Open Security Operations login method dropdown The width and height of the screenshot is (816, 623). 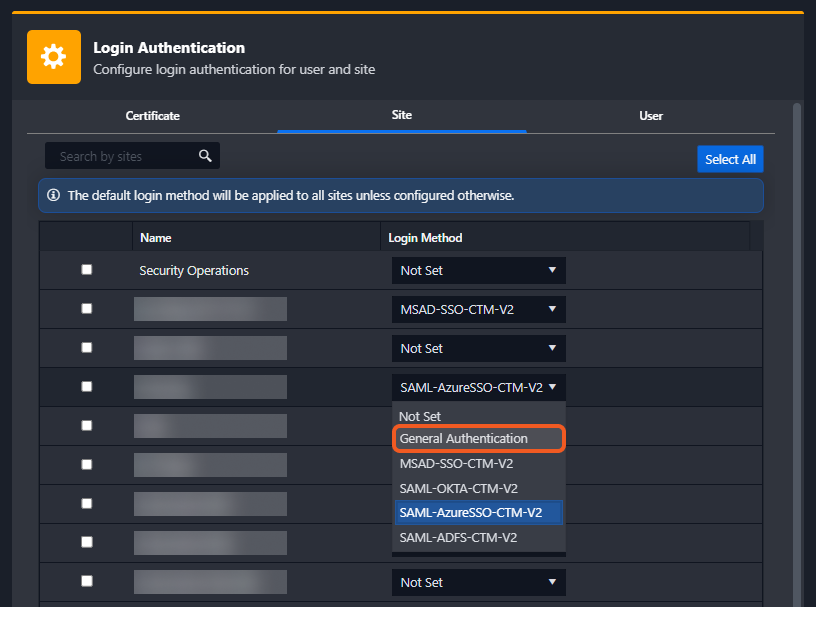pyautogui.click(x=478, y=271)
